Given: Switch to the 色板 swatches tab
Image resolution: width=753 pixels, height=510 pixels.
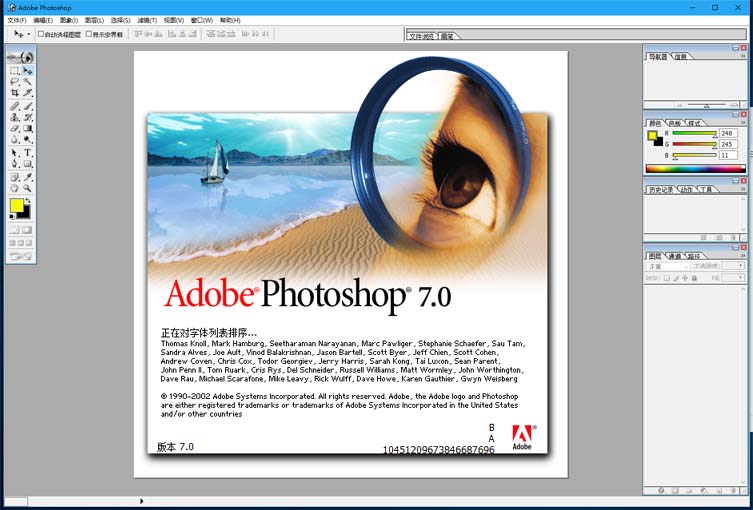Looking at the screenshot, I should 677,122.
